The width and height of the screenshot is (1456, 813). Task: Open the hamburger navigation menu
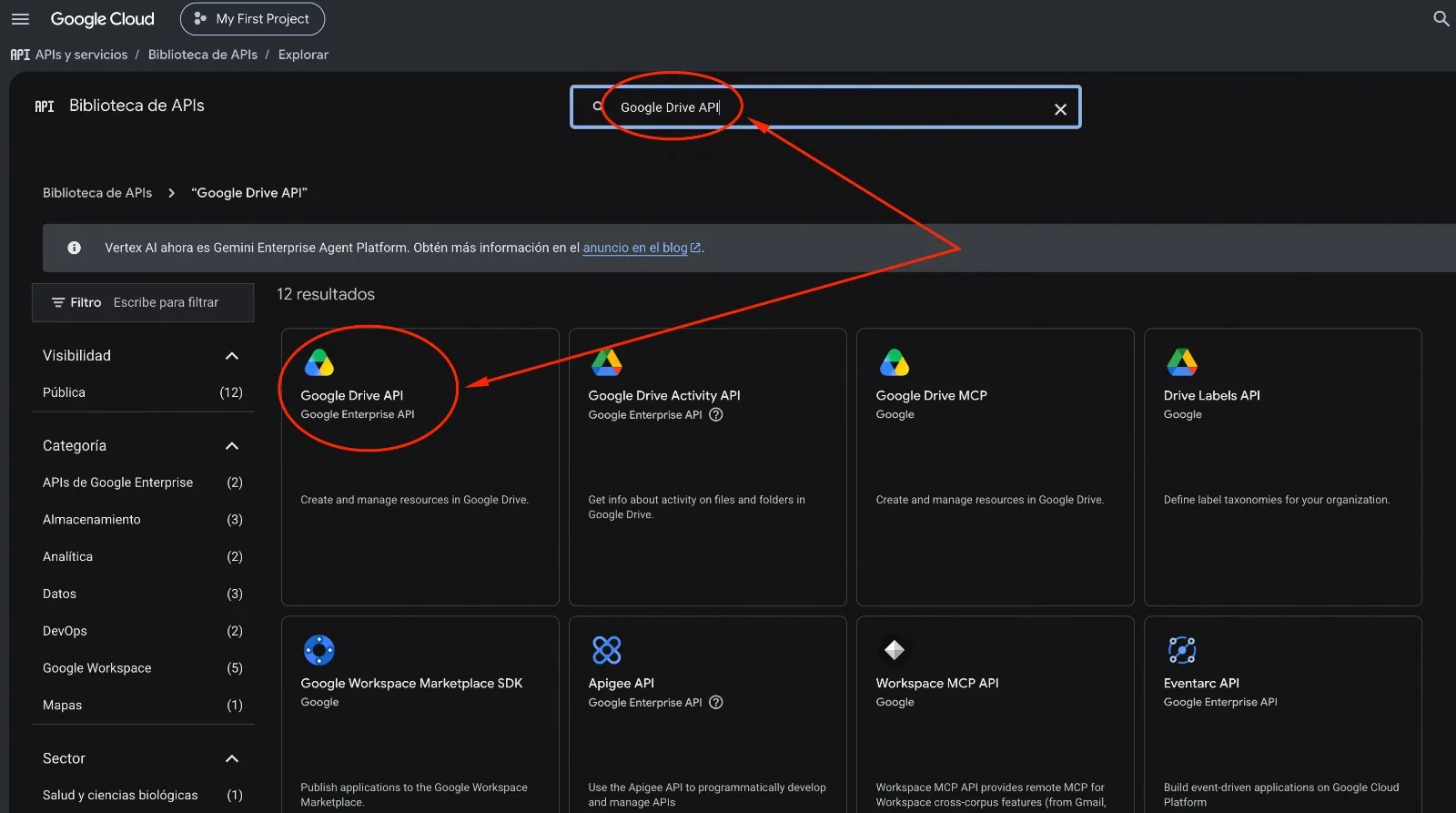20,19
